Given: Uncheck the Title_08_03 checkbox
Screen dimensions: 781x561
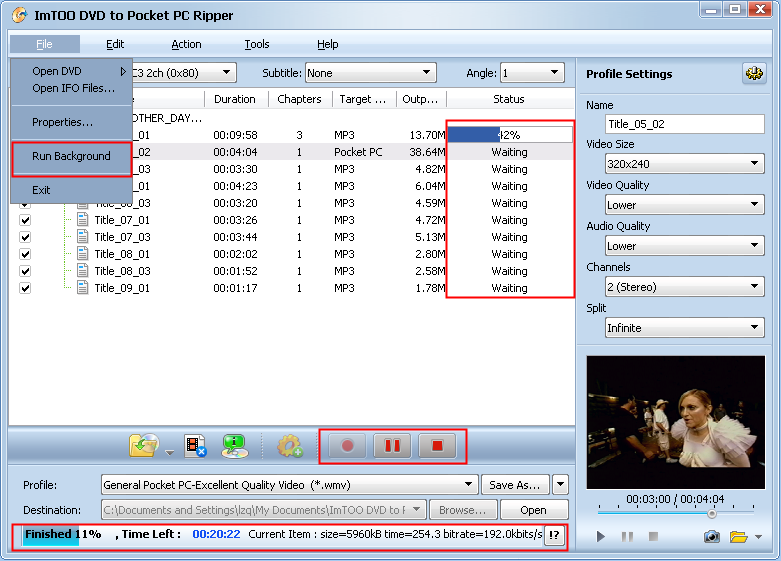Looking at the screenshot, I should (x=25, y=271).
